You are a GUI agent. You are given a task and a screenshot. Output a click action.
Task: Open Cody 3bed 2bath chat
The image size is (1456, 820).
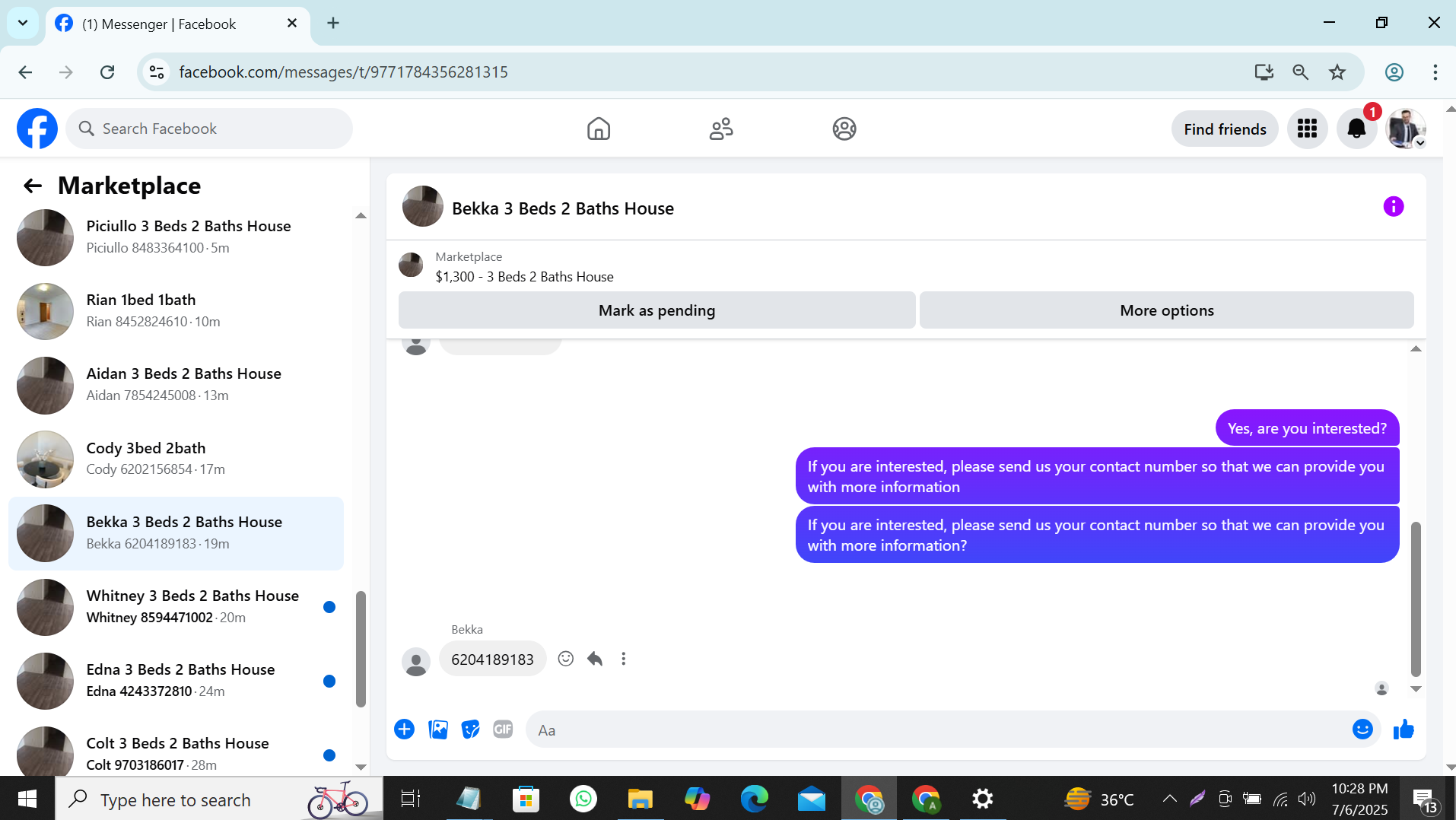coord(176,459)
